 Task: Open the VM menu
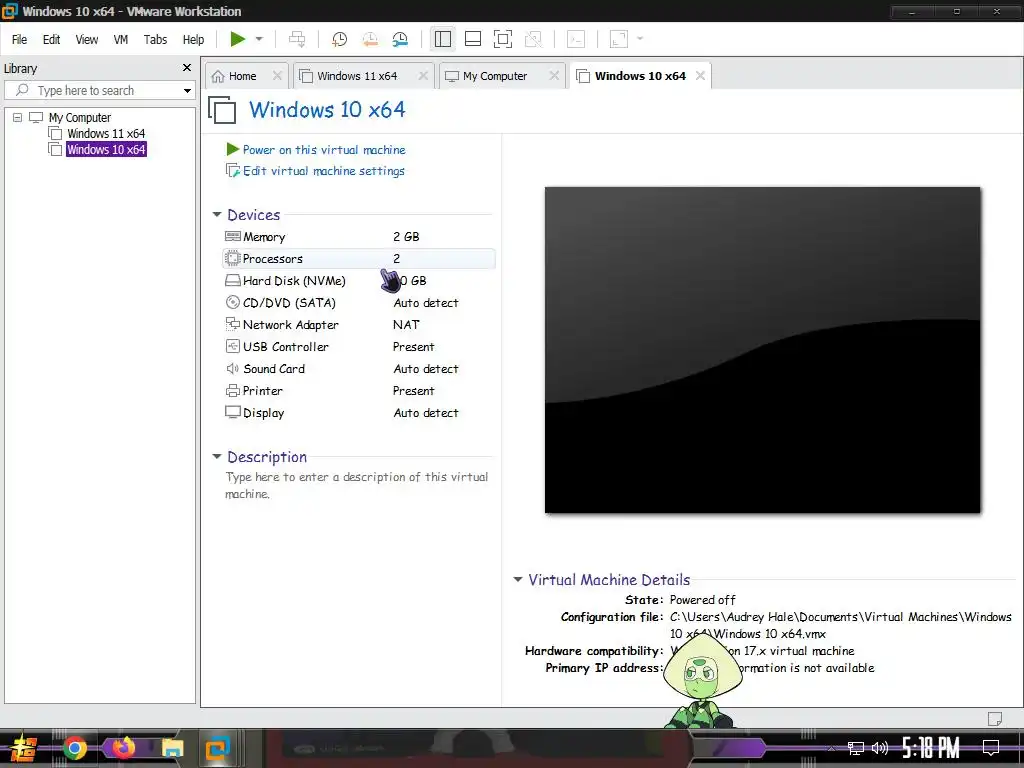121,40
